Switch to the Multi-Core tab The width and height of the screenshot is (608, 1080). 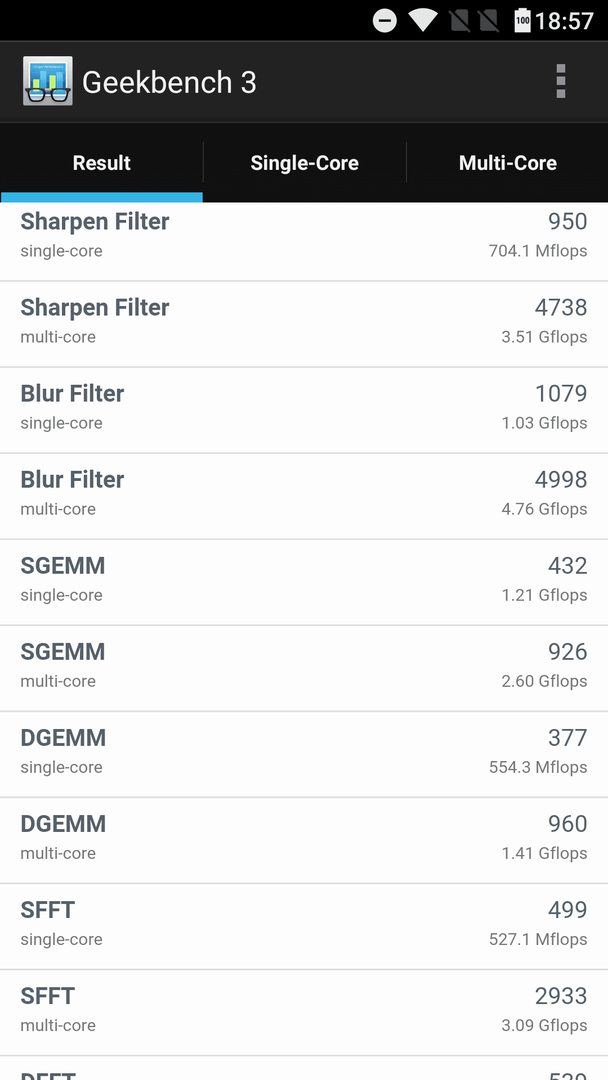pyautogui.click(x=507, y=163)
